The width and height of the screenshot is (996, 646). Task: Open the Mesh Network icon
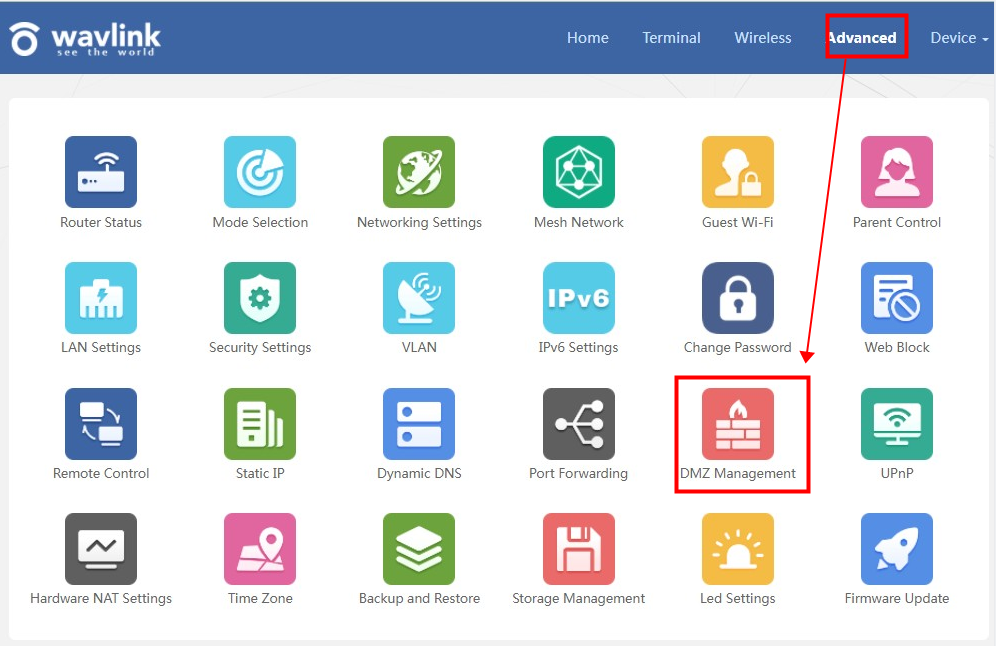[x=579, y=172]
